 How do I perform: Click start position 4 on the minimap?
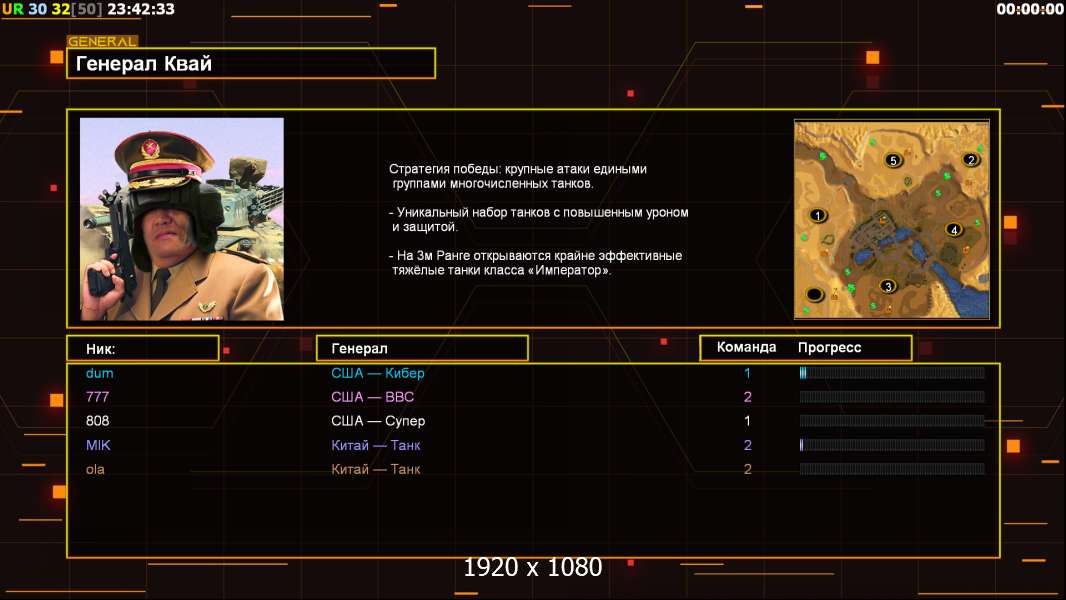tap(954, 229)
